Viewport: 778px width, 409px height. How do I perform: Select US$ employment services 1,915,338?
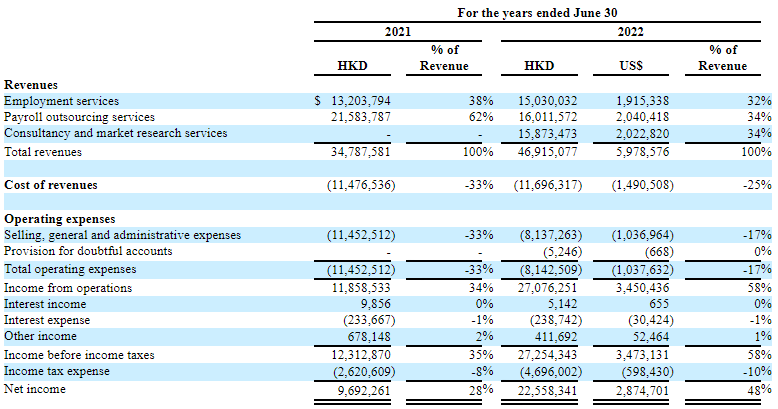click(x=643, y=101)
